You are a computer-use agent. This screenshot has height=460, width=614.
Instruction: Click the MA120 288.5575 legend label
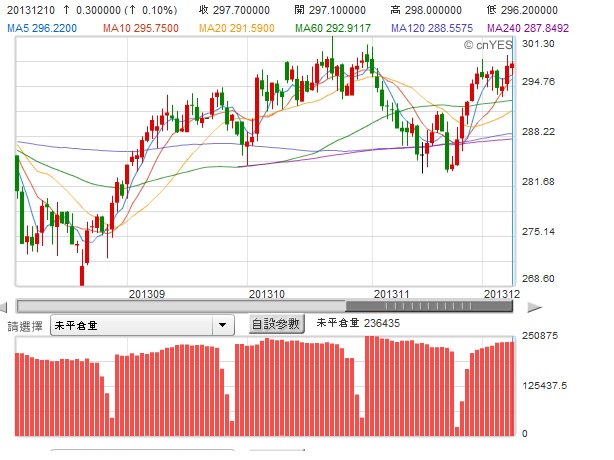coord(432,28)
